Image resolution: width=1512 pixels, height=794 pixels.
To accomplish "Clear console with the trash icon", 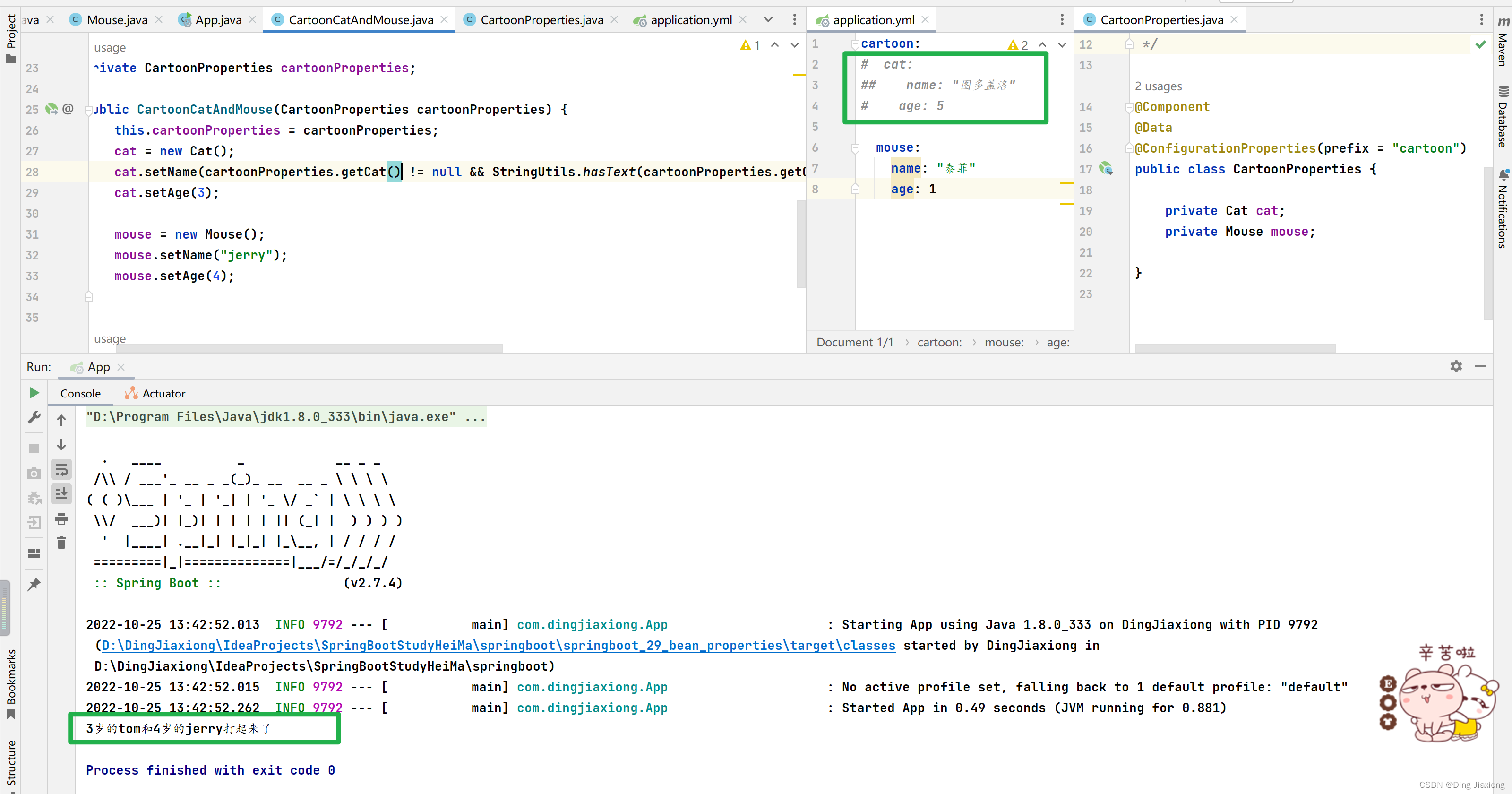I will tap(61, 543).
